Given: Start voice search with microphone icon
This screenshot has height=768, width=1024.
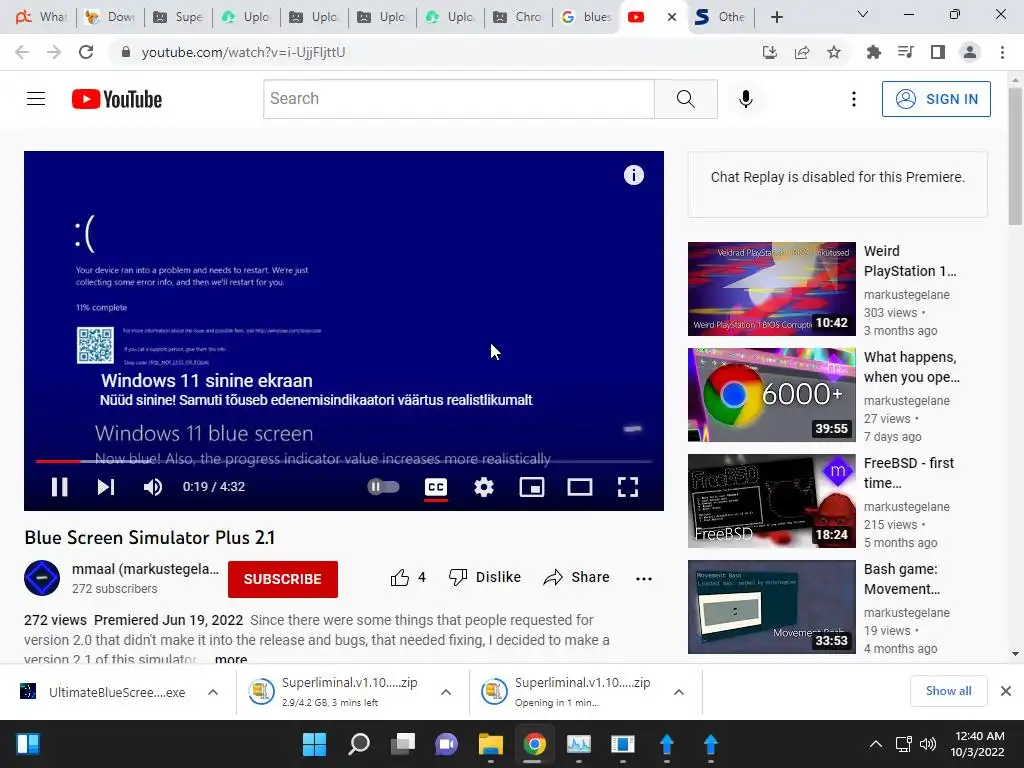Looking at the screenshot, I should 745,99.
